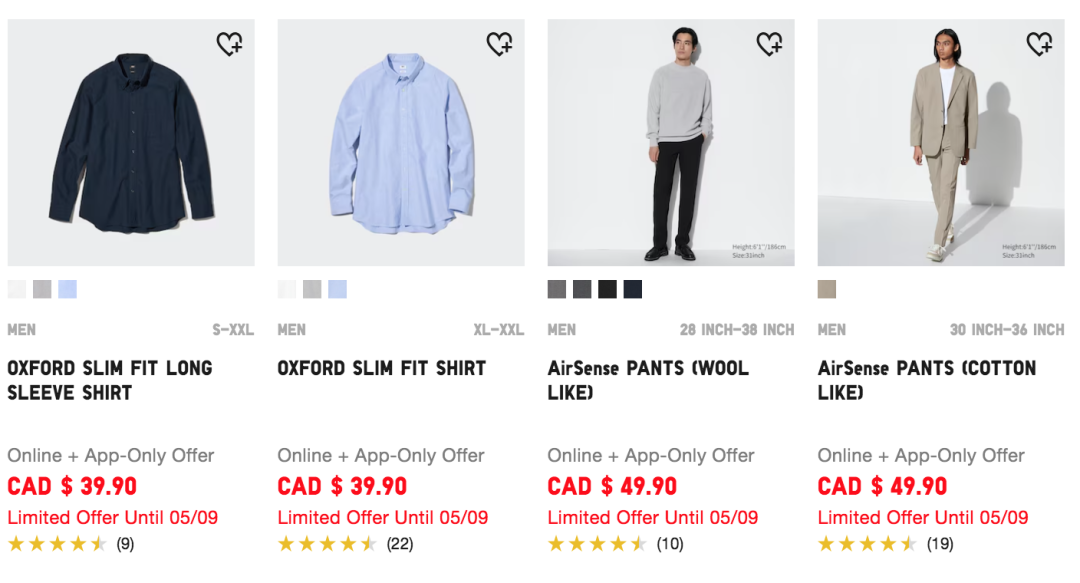
Task: View model photo of AirSense Wool Like pants
Action: tap(671, 143)
